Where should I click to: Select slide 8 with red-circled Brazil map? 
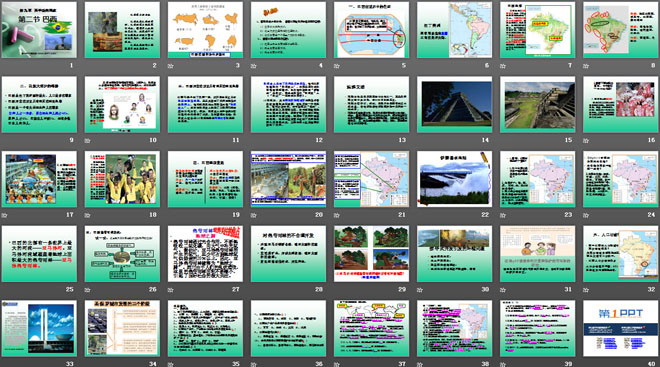click(621, 30)
